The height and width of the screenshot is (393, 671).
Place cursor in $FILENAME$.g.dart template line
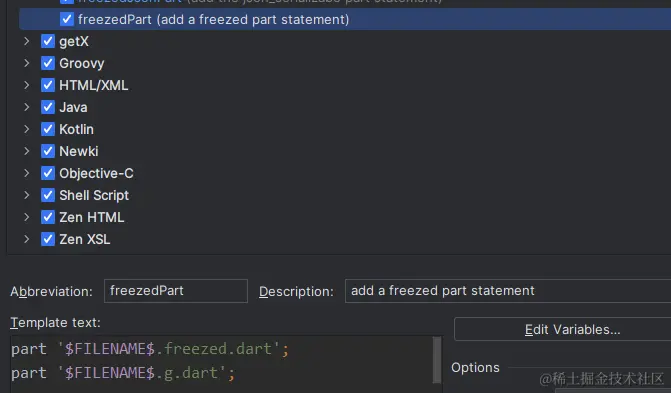123,373
